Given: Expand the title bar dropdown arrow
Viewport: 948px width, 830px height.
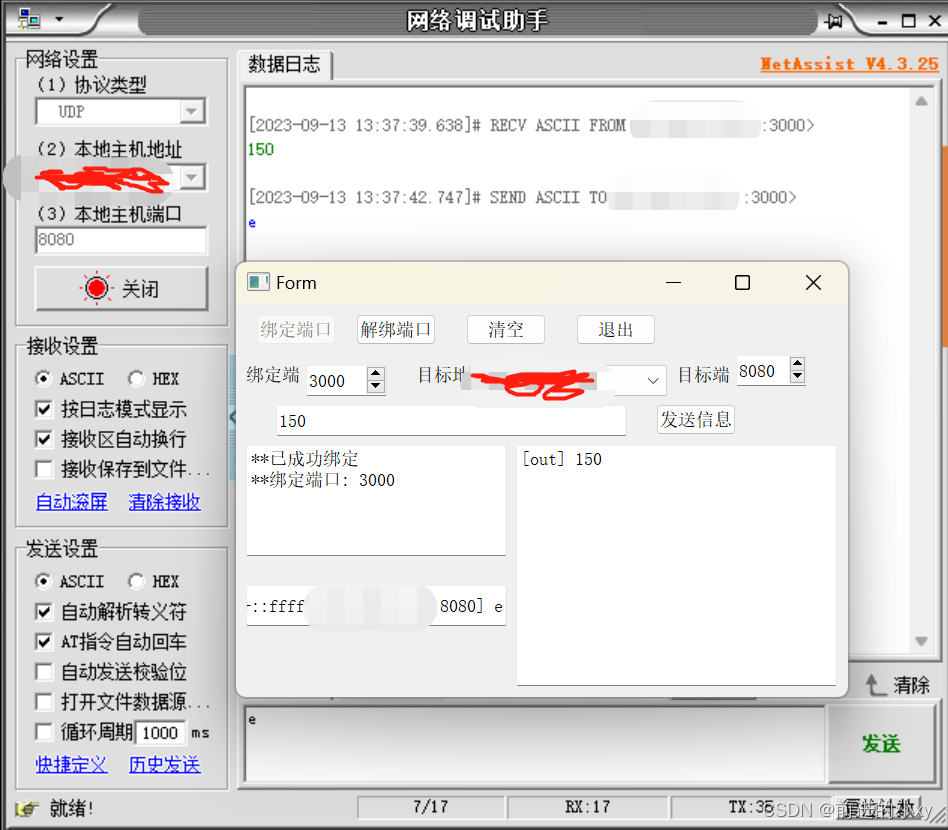Looking at the screenshot, I should tap(59, 19).
